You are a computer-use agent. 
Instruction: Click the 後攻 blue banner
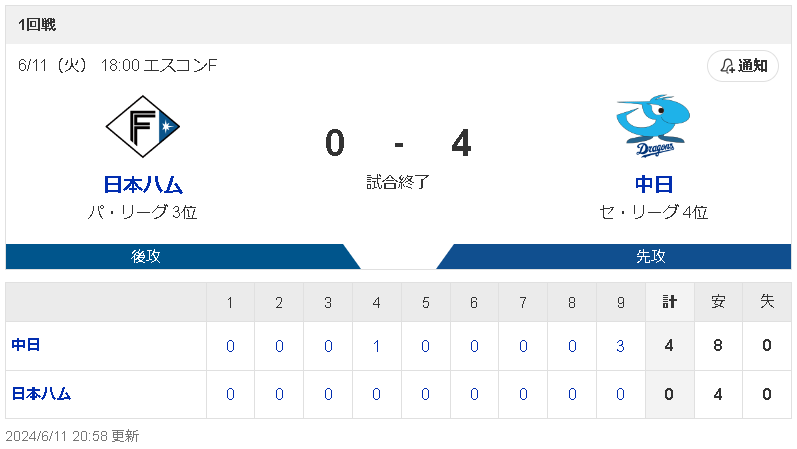[183, 256]
